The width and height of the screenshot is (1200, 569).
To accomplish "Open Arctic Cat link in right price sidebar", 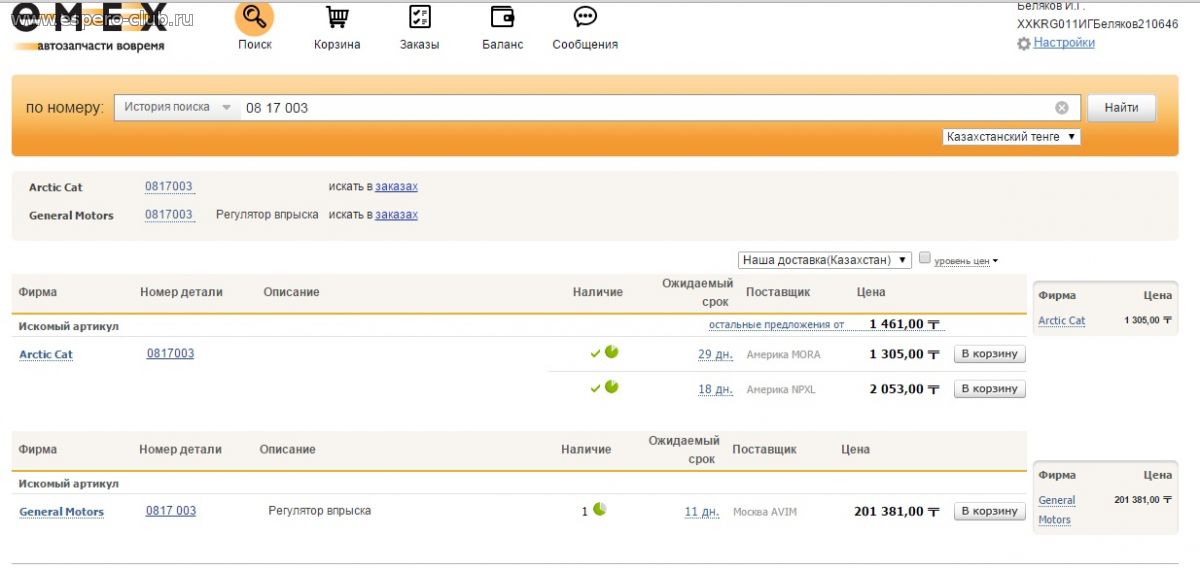I will [x=1061, y=321].
